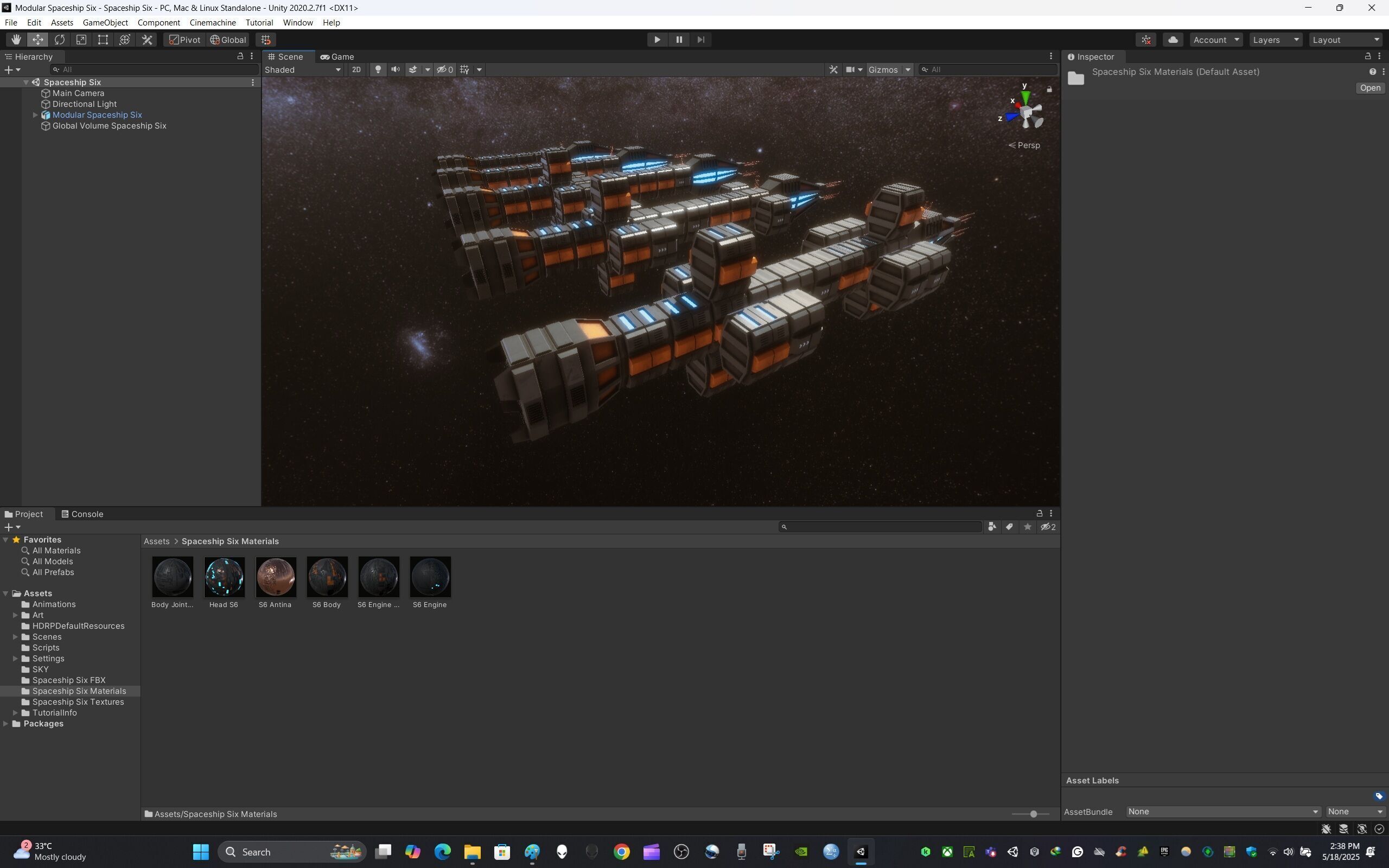Search by type in the Project window
The image size is (1389, 868).
click(992, 527)
